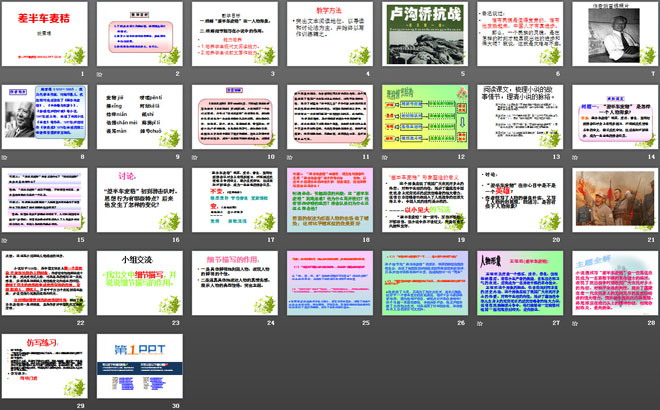Select slide 19 thumbnail

coord(425,200)
